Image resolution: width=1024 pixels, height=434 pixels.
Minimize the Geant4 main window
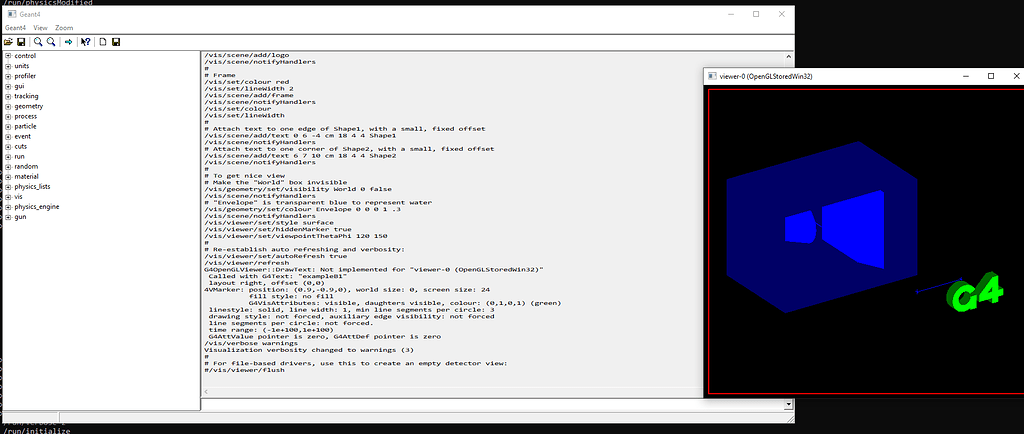(x=731, y=14)
